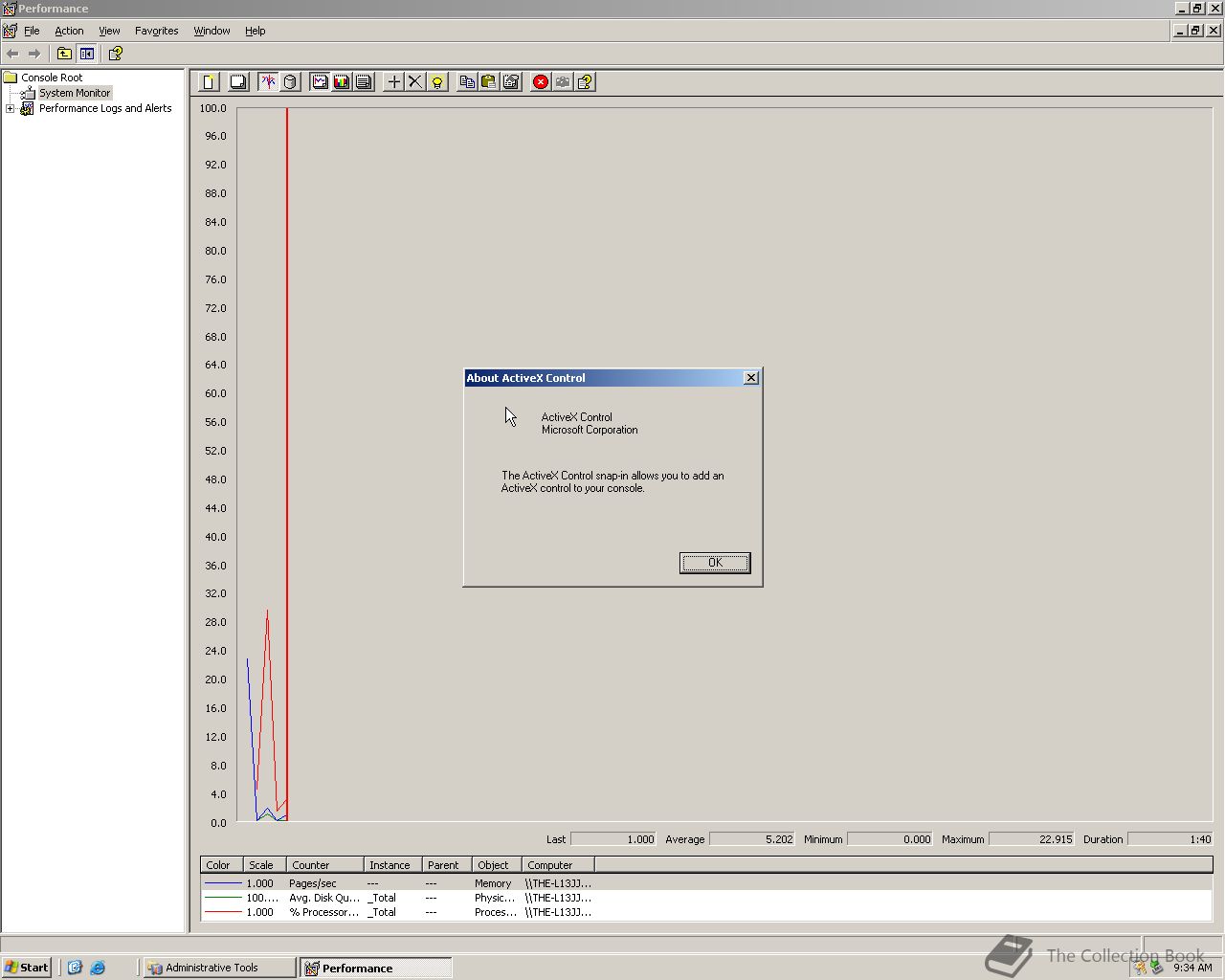This screenshot has height=980, width=1225.
Task: Click the Duration value field
Action: pos(1170,839)
